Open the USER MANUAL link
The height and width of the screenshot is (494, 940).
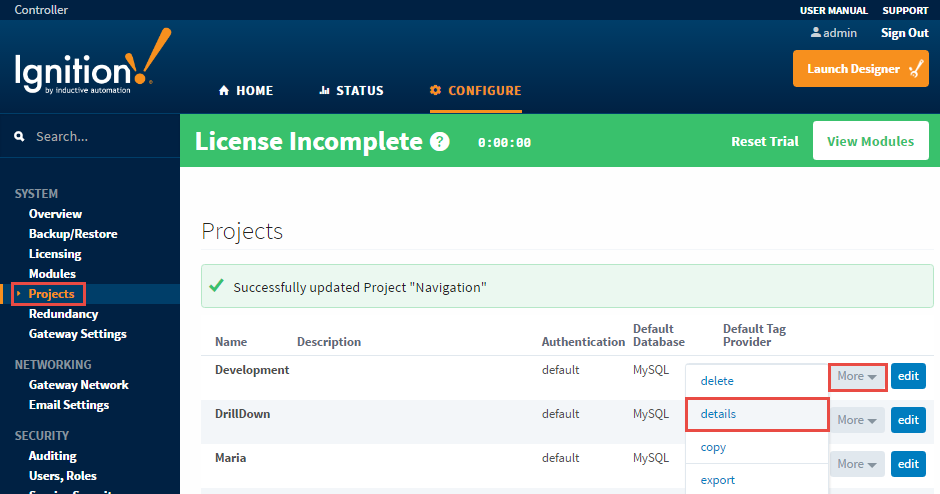point(833,10)
